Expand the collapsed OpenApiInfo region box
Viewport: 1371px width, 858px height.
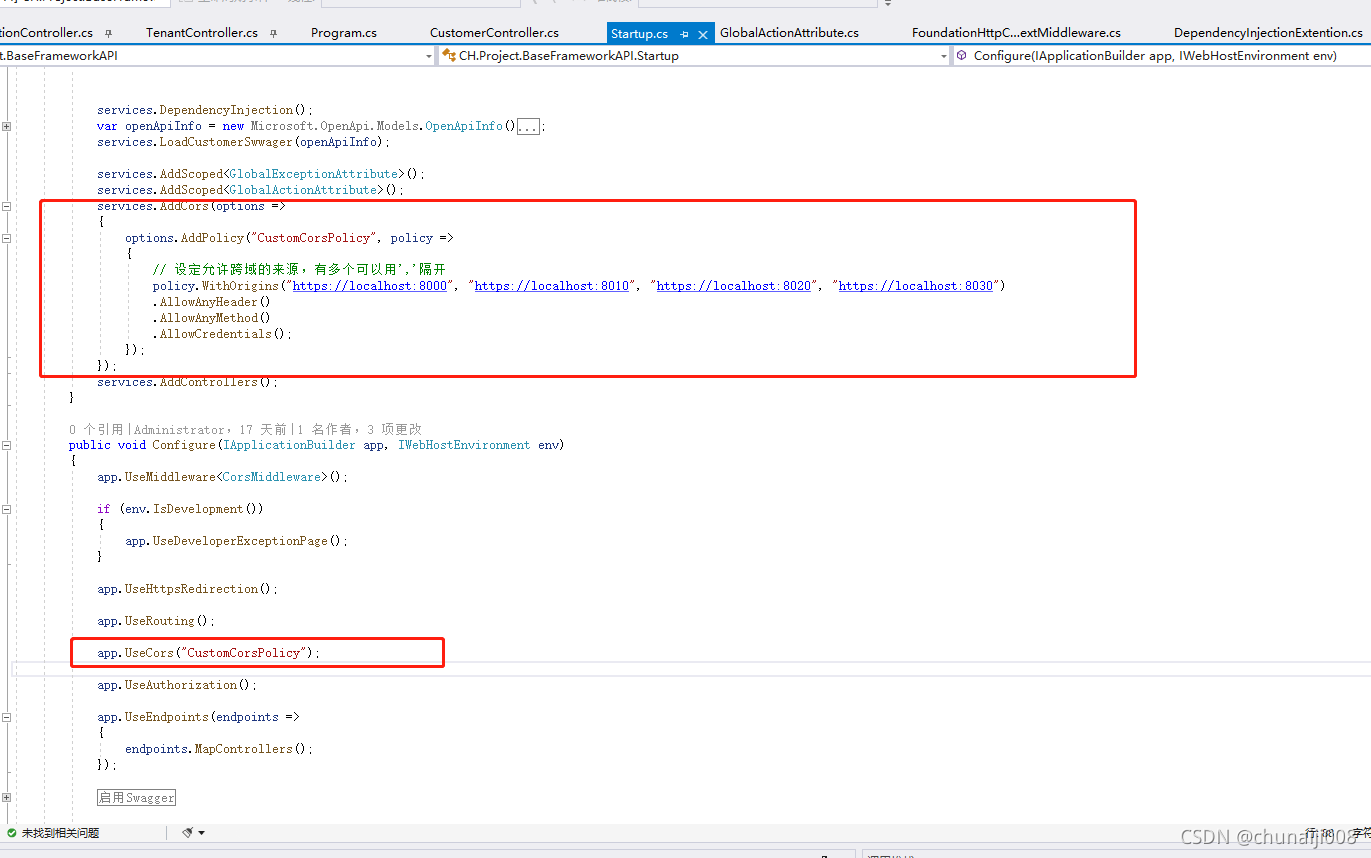(x=530, y=125)
